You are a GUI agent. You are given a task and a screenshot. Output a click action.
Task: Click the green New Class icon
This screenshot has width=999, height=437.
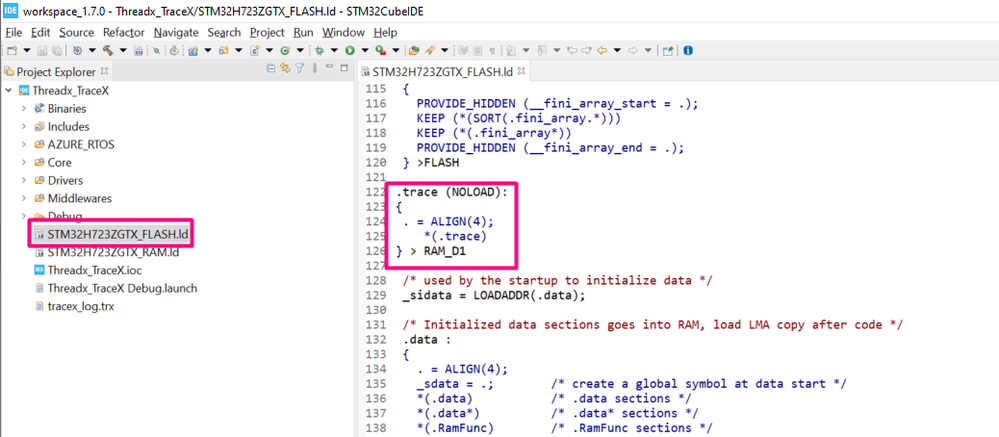tap(285, 50)
